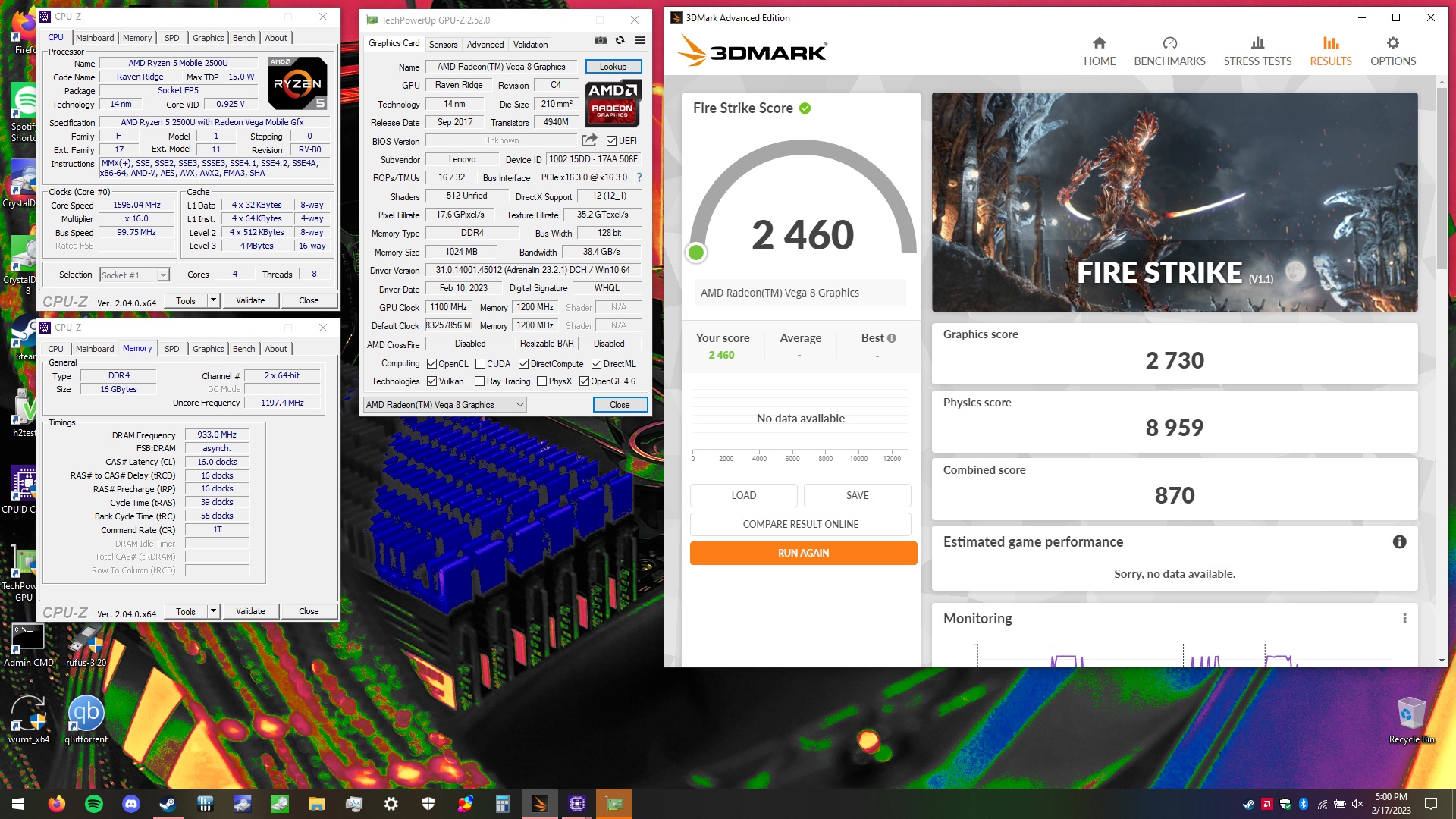Open Discord from the taskbar
1456x819 pixels.
131,804
